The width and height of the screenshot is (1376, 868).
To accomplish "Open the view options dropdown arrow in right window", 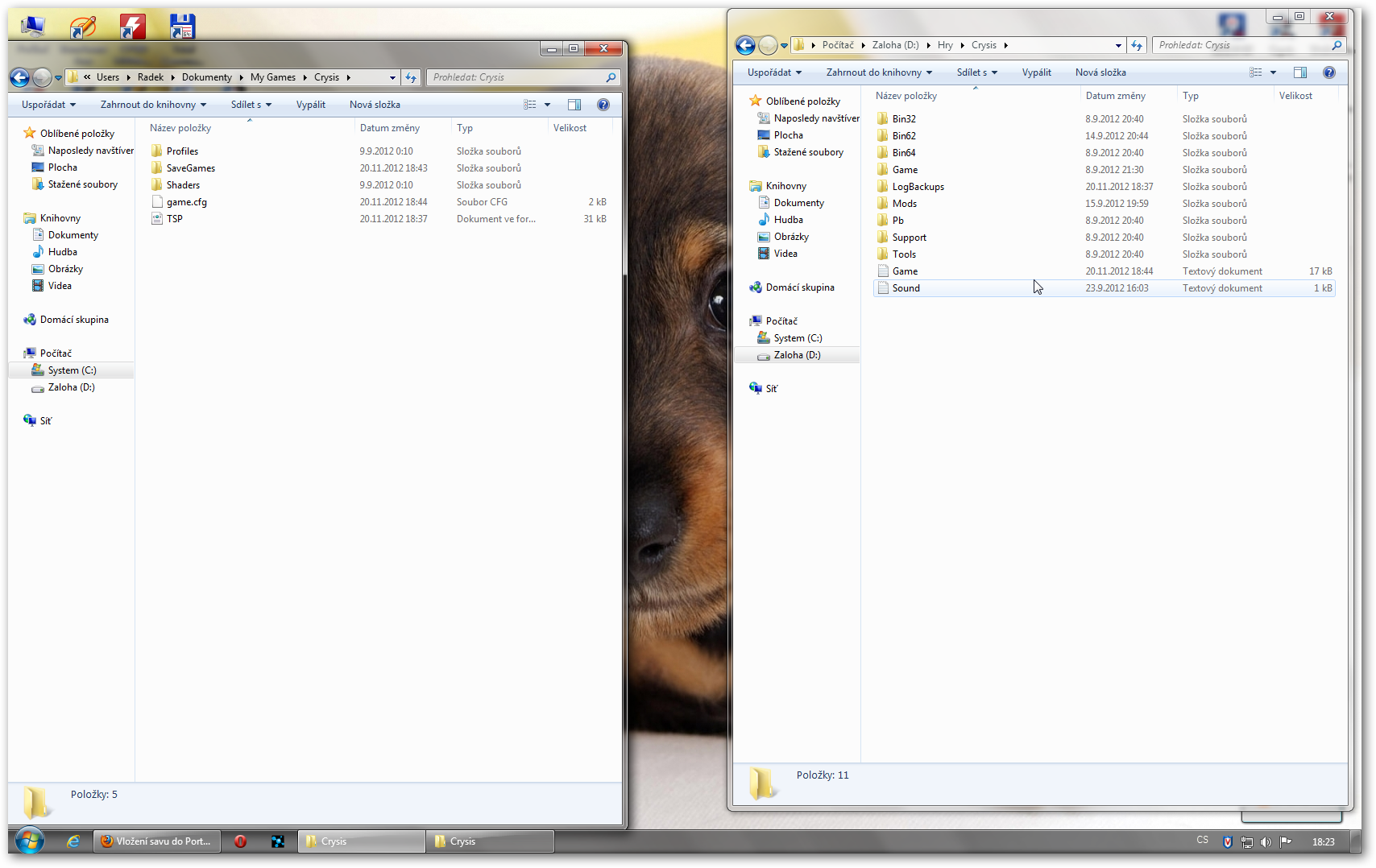I will 1273,72.
